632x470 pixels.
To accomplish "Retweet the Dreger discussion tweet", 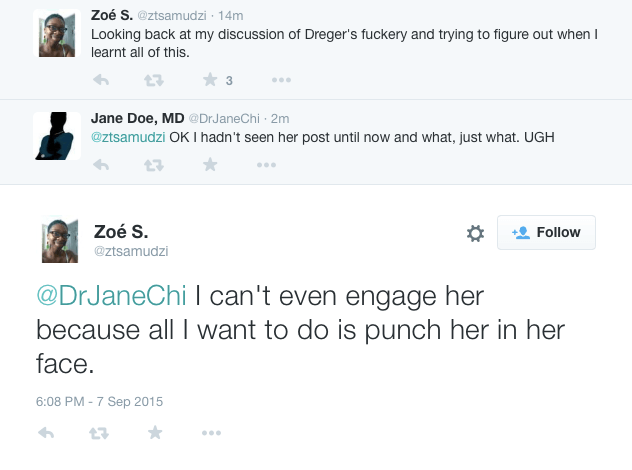I will [155, 80].
